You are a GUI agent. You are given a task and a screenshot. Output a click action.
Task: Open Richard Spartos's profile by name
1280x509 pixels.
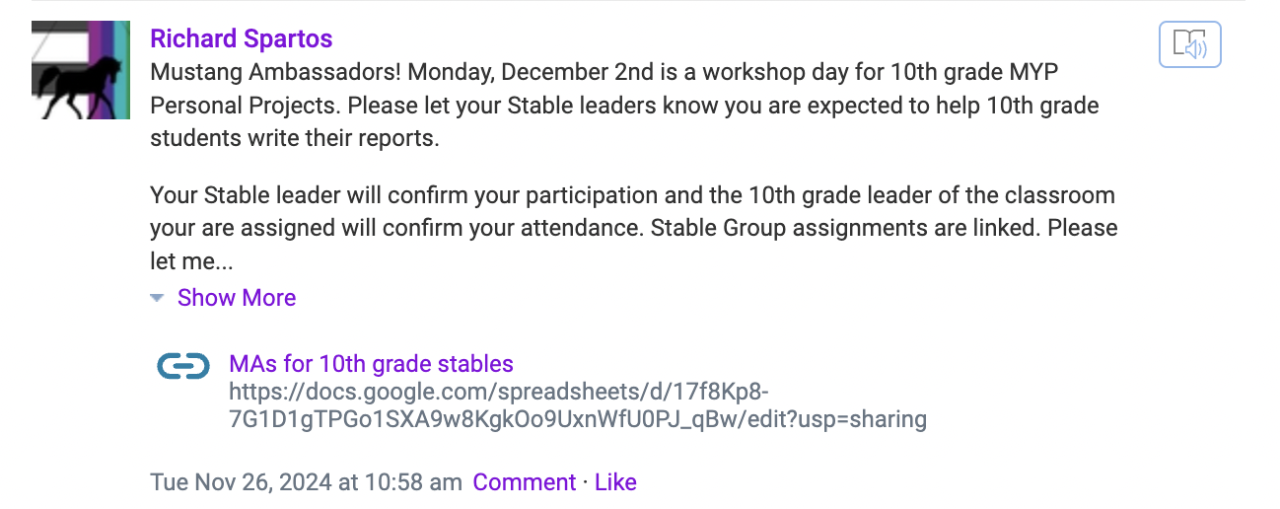[x=241, y=39]
